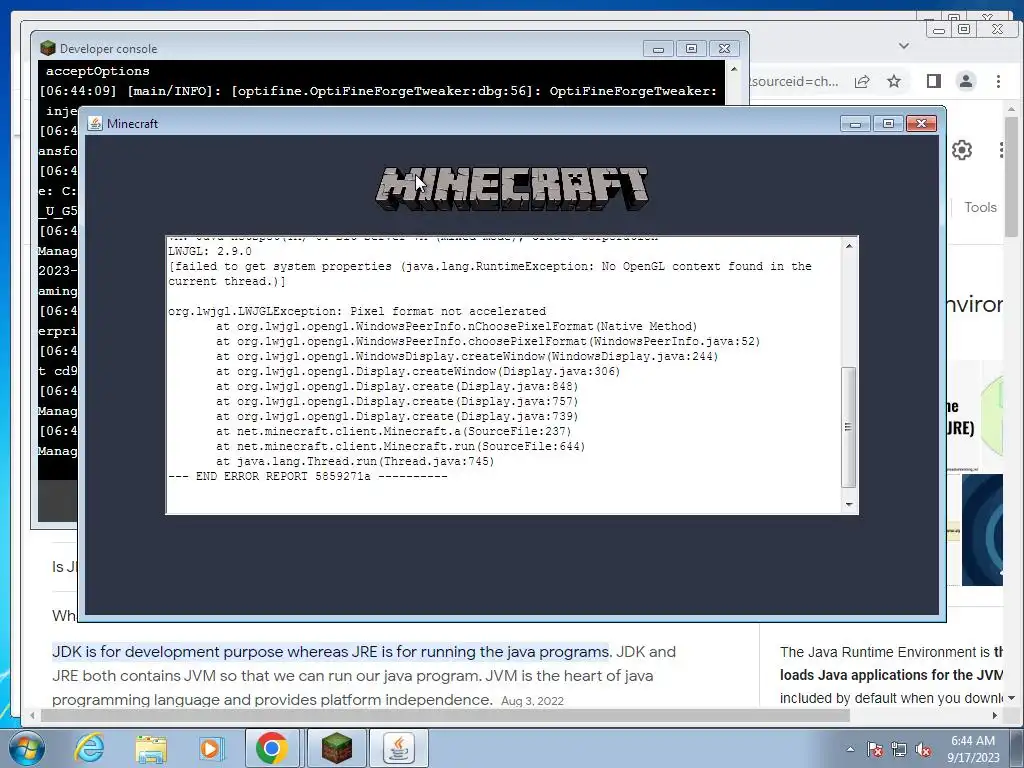Viewport: 1024px width, 768px height.
Task: Show hidden tray icons arrow
Action: click(x=850, y=749)
